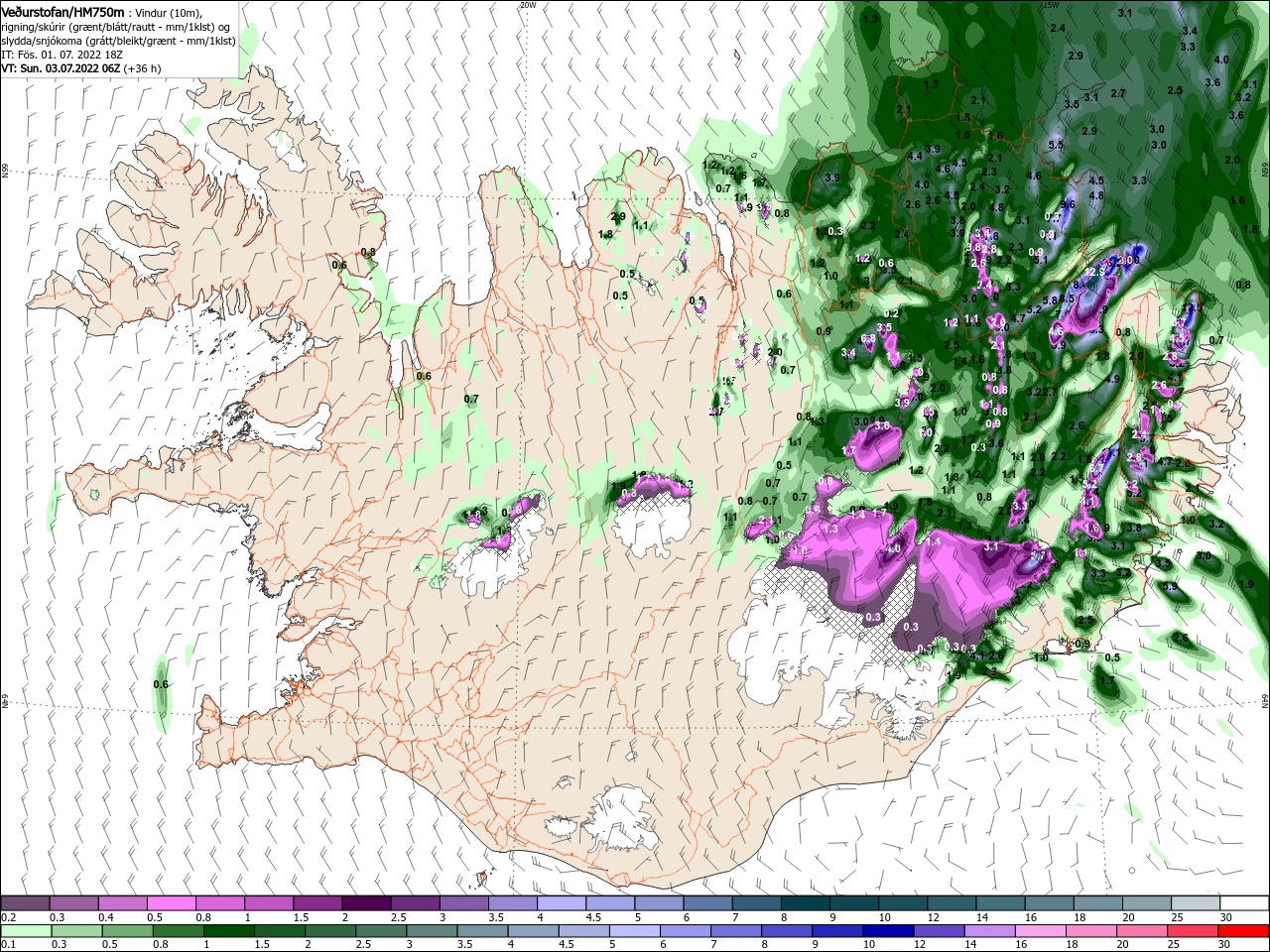Click the '0.2' label in the snow legend
Image resolution: width=1270 pixels, height=952 pixels.
coord(8,917)
